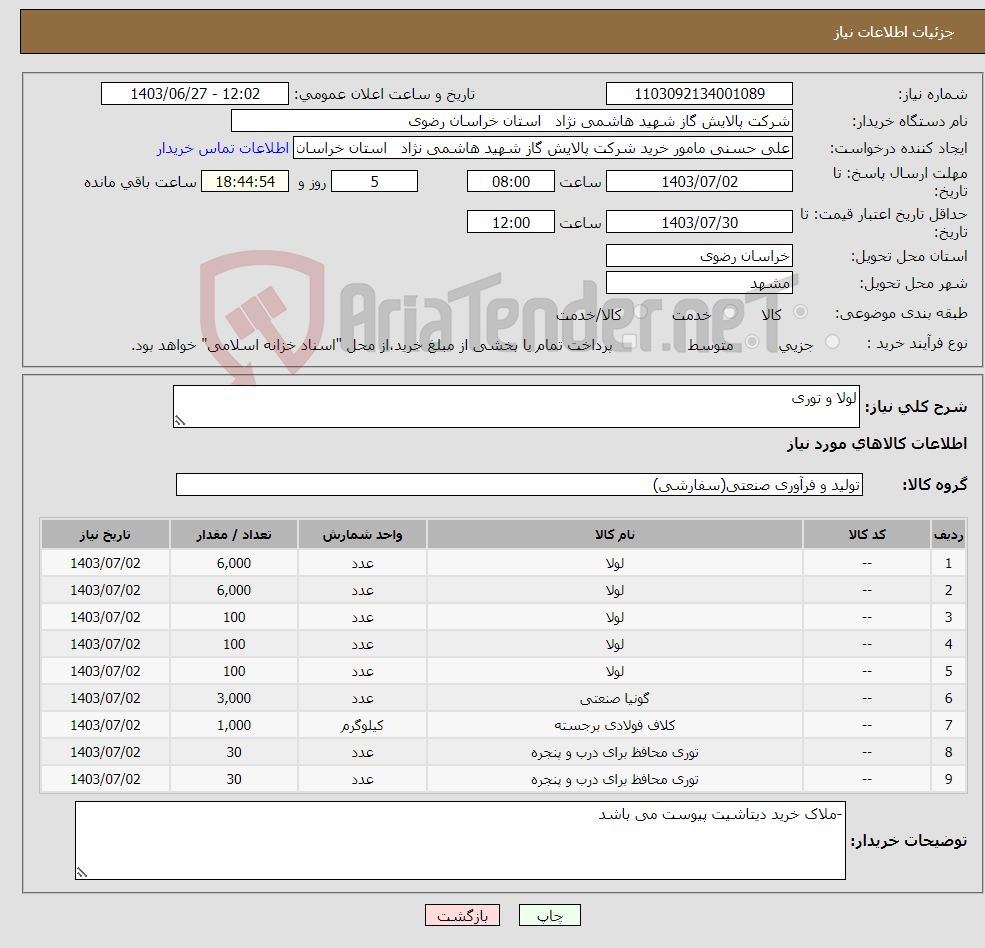Image resolution: width=985 pixels, height=948 pixels.
Task: Toggle the Islamic treasury payment checkbox
Action: [x=629, y=342]
